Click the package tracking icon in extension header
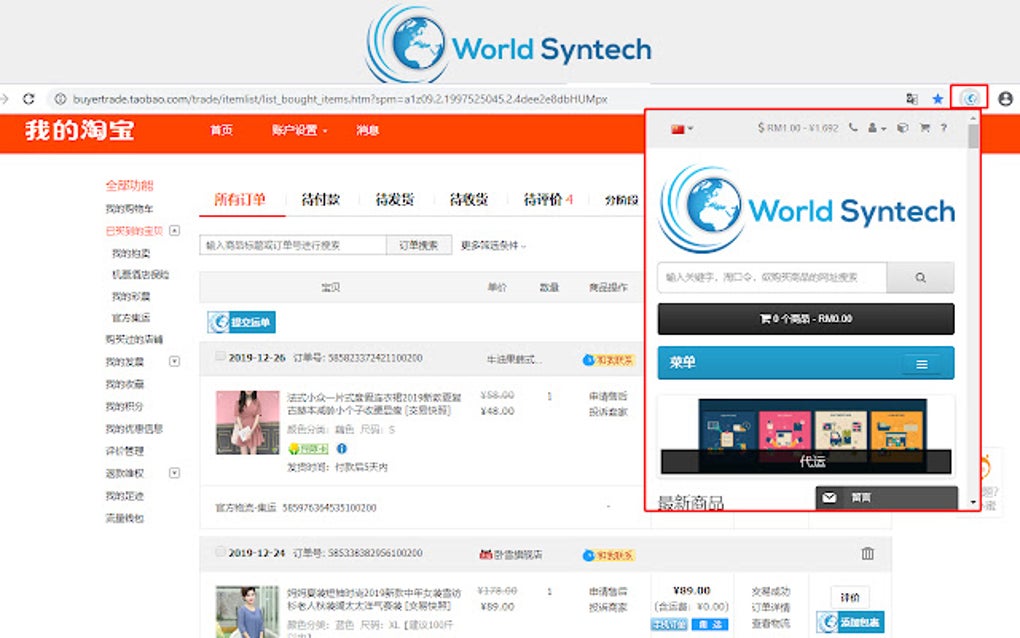Viewport: 1020px width, 638px height. [902, 128]
